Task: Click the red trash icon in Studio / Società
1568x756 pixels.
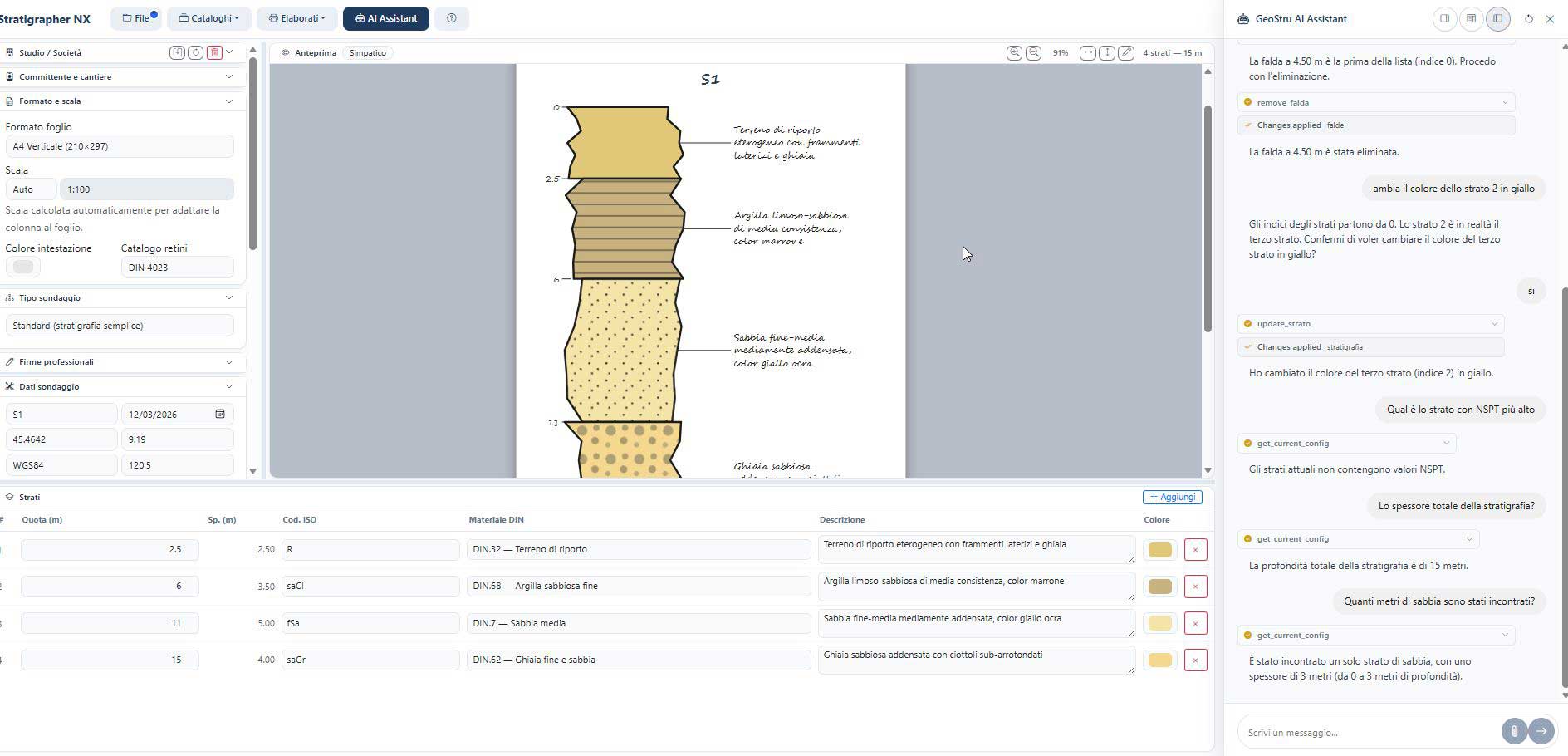Action: (214, 52)
